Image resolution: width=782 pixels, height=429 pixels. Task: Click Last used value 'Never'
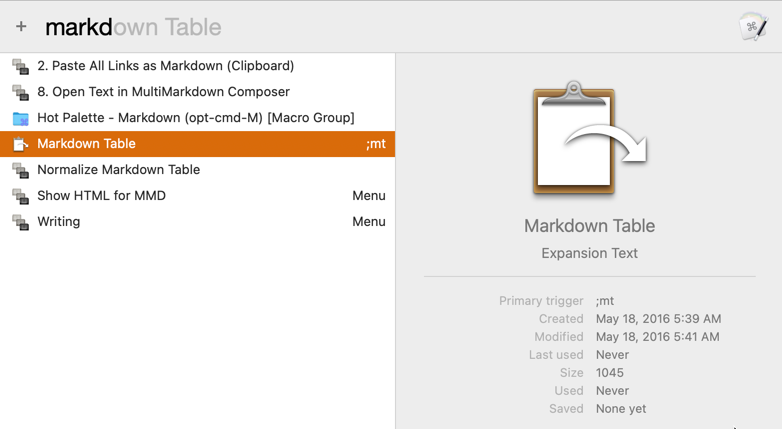612,355
